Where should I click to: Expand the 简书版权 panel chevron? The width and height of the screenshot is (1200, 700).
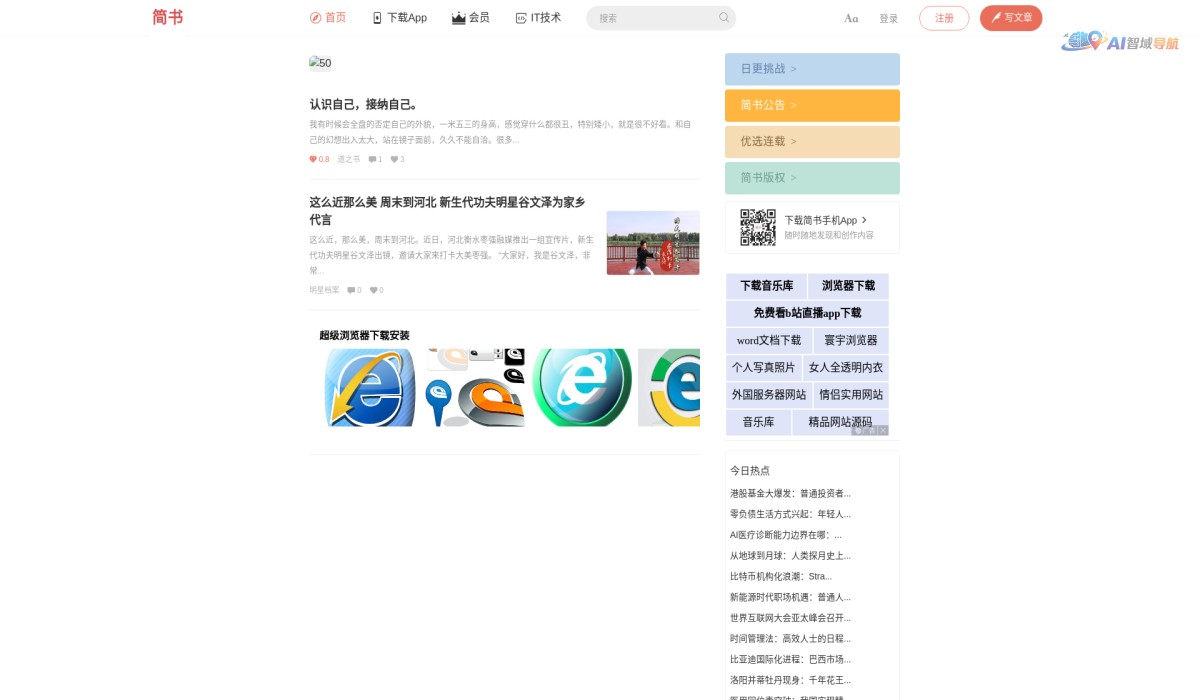click(793, 177)
